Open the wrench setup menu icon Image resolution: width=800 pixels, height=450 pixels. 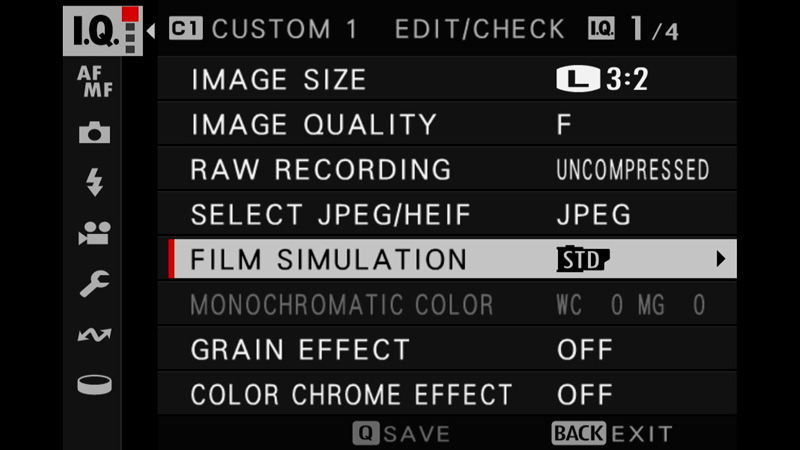94,283
